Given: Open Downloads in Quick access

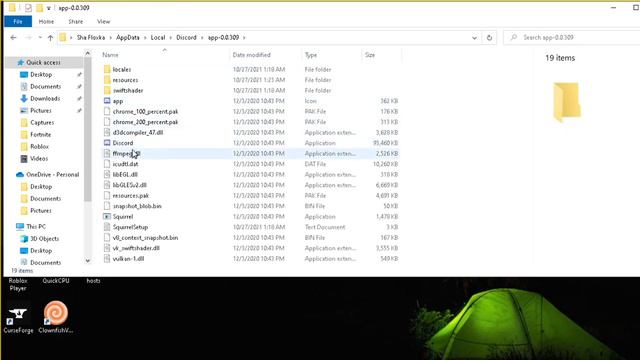Looking at the screenshot, I should 45,98.
